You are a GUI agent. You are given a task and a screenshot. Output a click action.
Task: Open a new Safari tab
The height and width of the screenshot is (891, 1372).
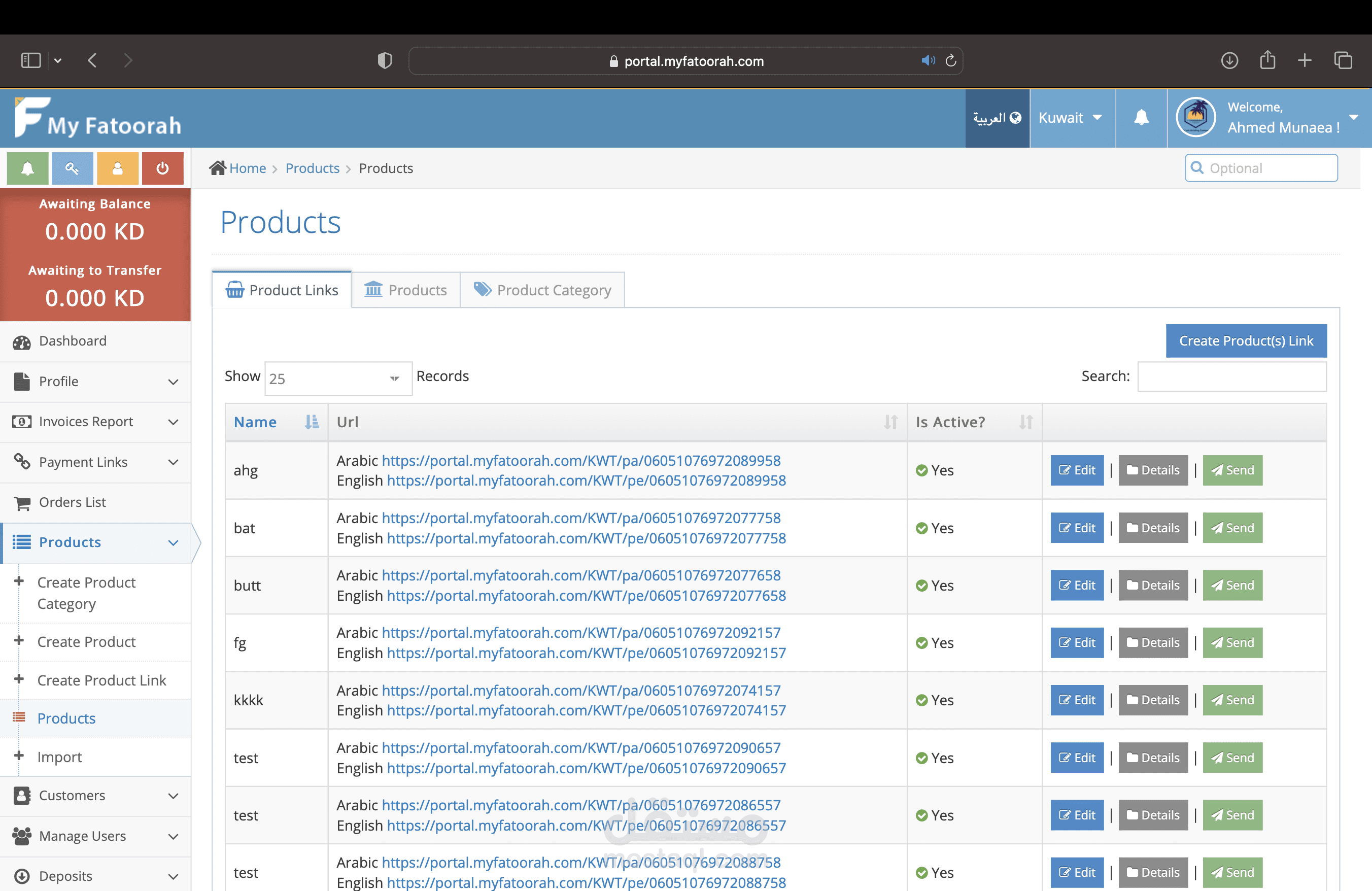1305,60
